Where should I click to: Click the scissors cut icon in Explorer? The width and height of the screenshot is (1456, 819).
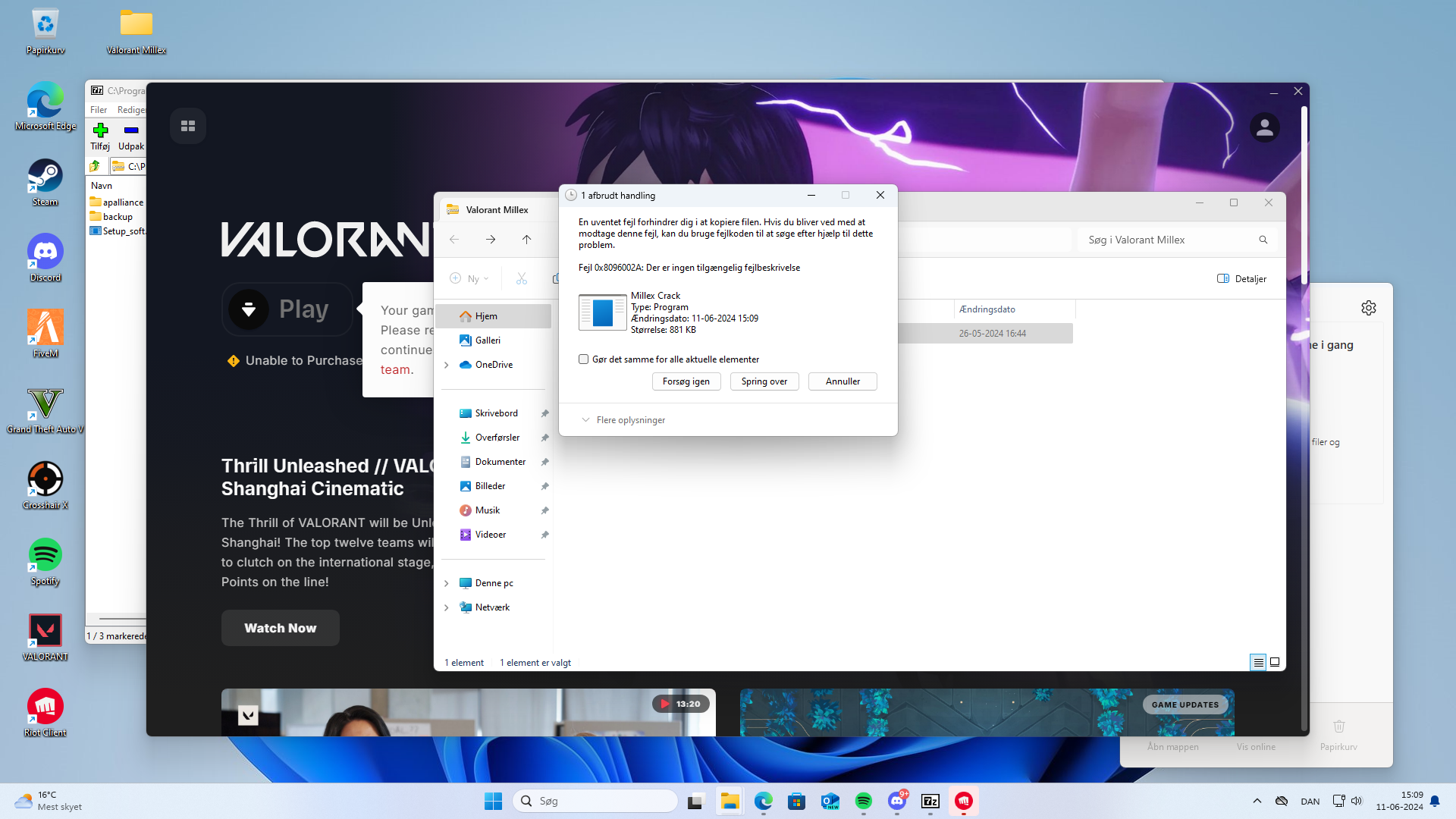[x=522, y=279]
